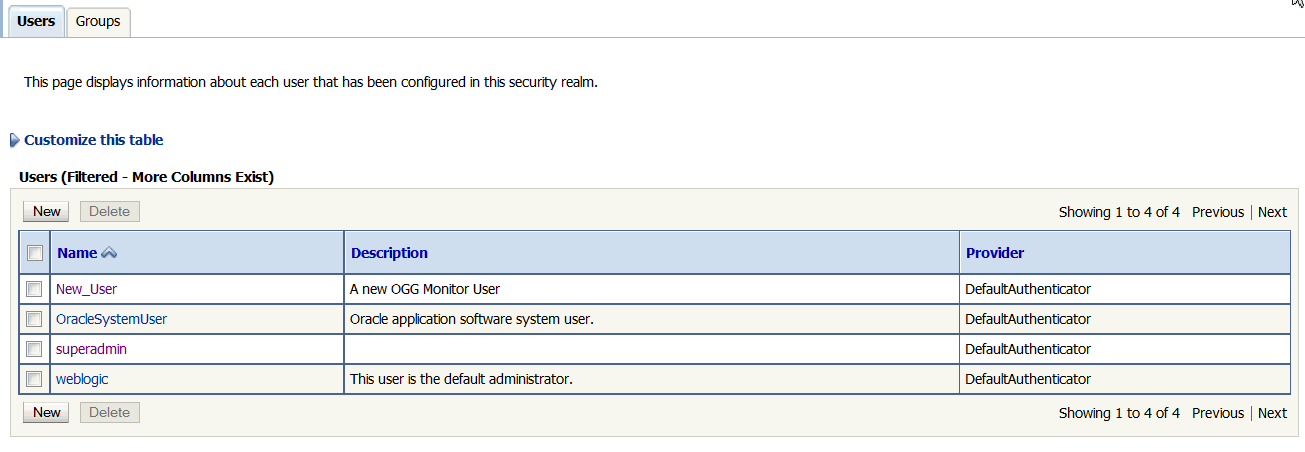Check the box for New_User
This screenshot has width=1305, height=452.
point(35,289)
